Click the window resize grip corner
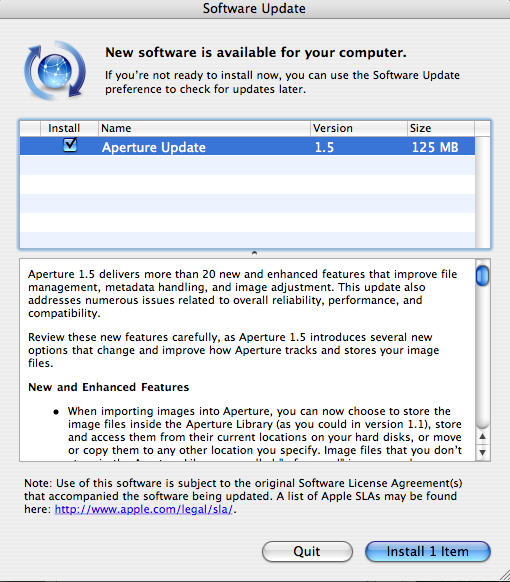The height and width of the screenshot is (582, 510). click(504, 576)
